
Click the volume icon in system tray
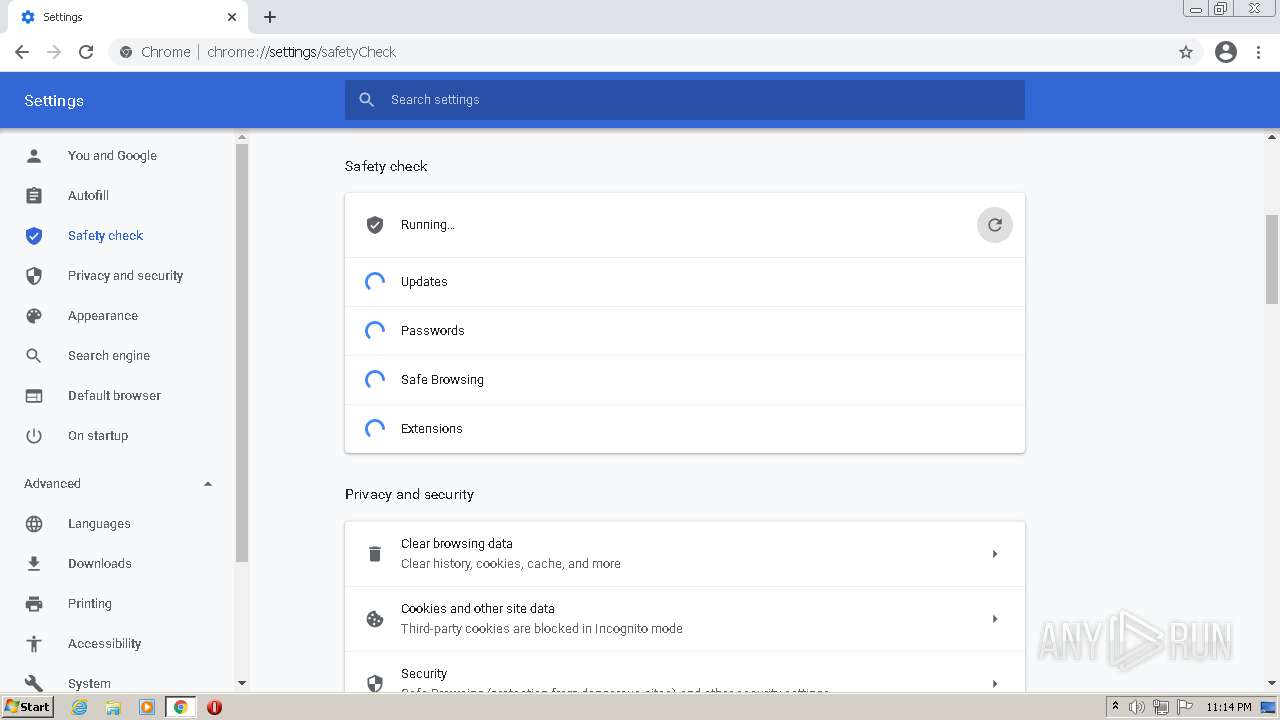1137,707
